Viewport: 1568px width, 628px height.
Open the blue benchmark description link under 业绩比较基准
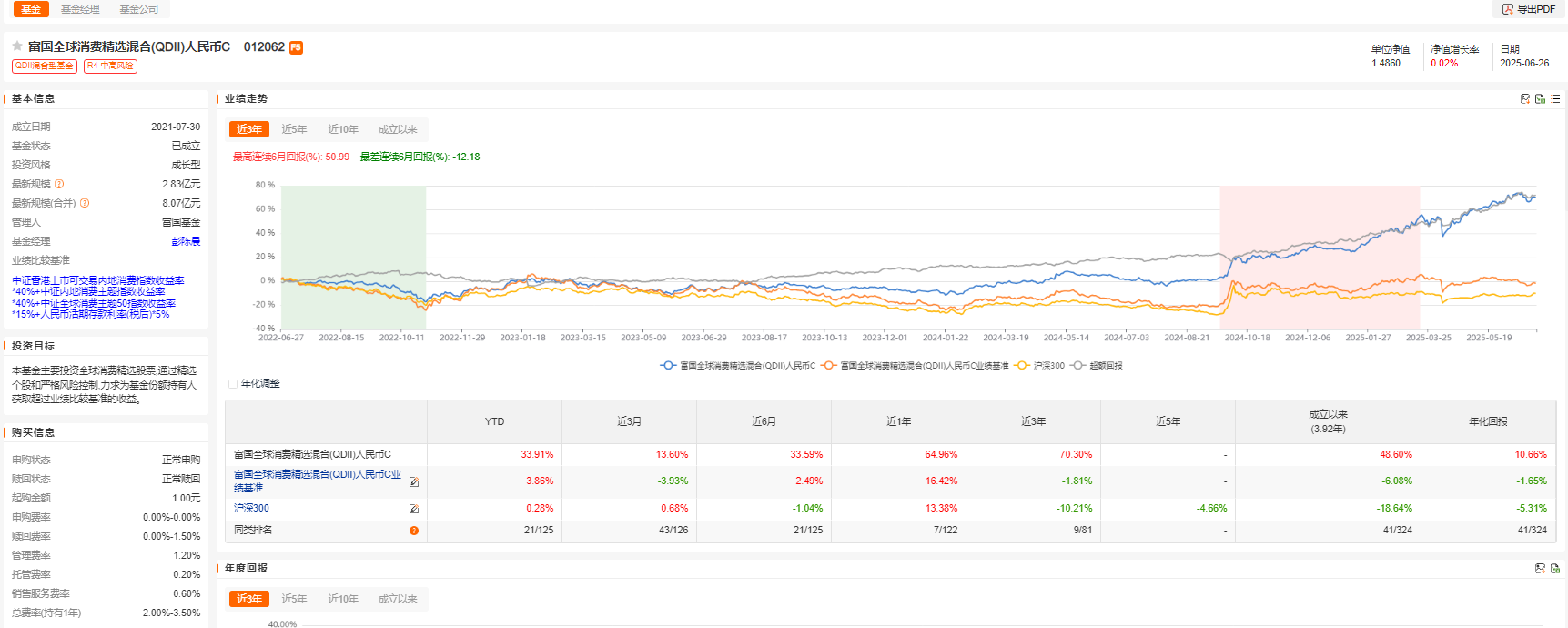98,297
